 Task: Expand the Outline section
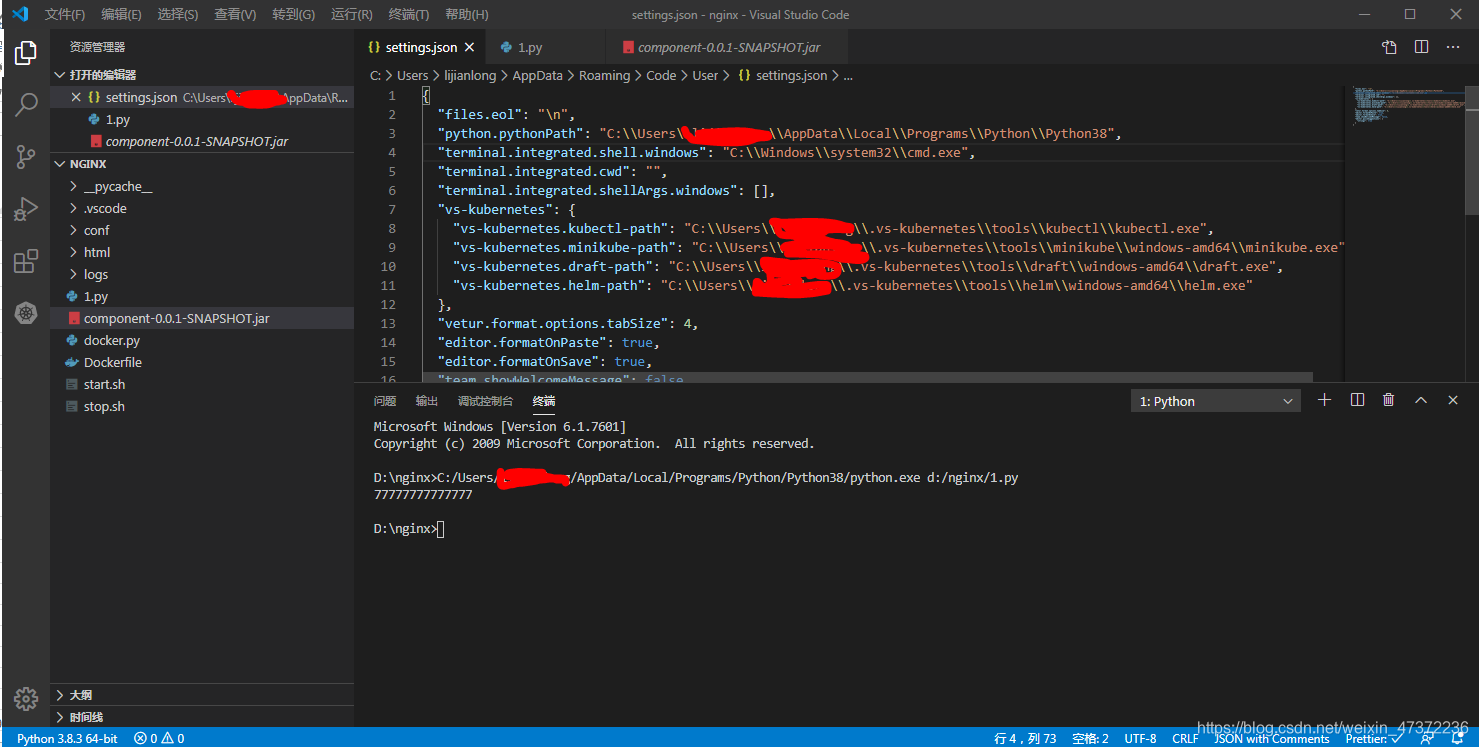click(202, 695)
